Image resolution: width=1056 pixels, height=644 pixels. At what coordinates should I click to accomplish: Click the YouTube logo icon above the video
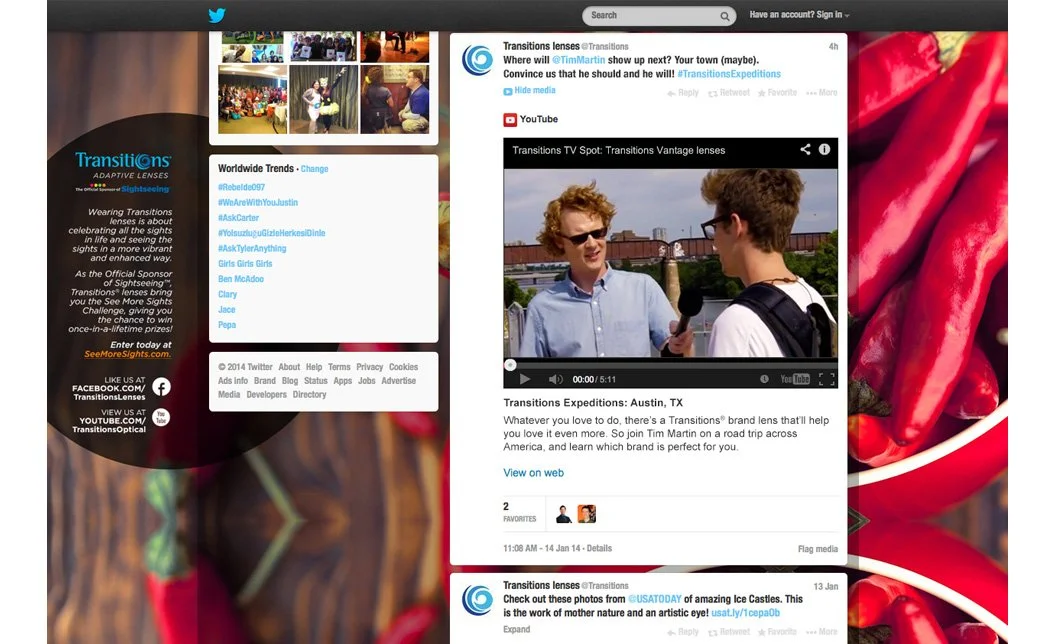point(510,120)
